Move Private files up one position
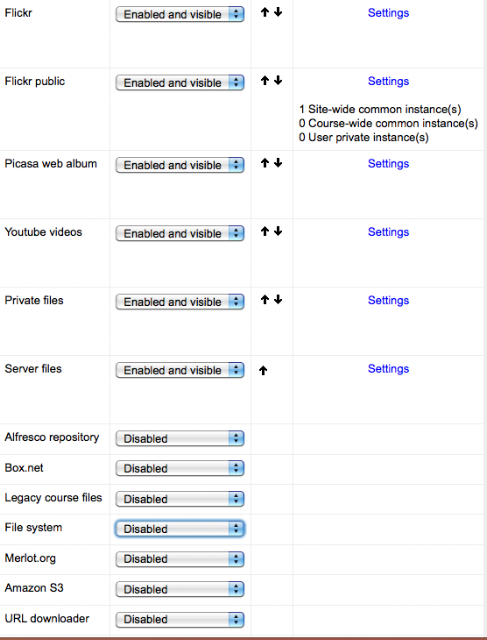 tap(265, 300)
